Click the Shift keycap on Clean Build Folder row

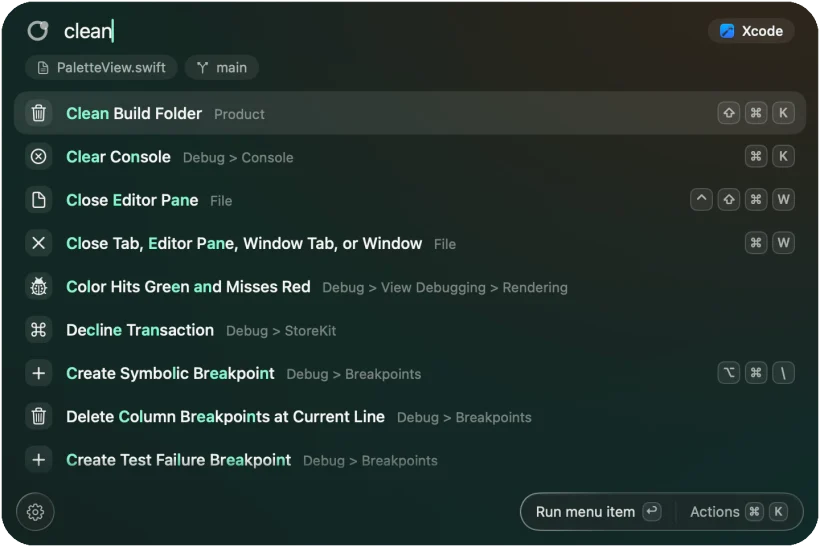click(x=728, y=113)
